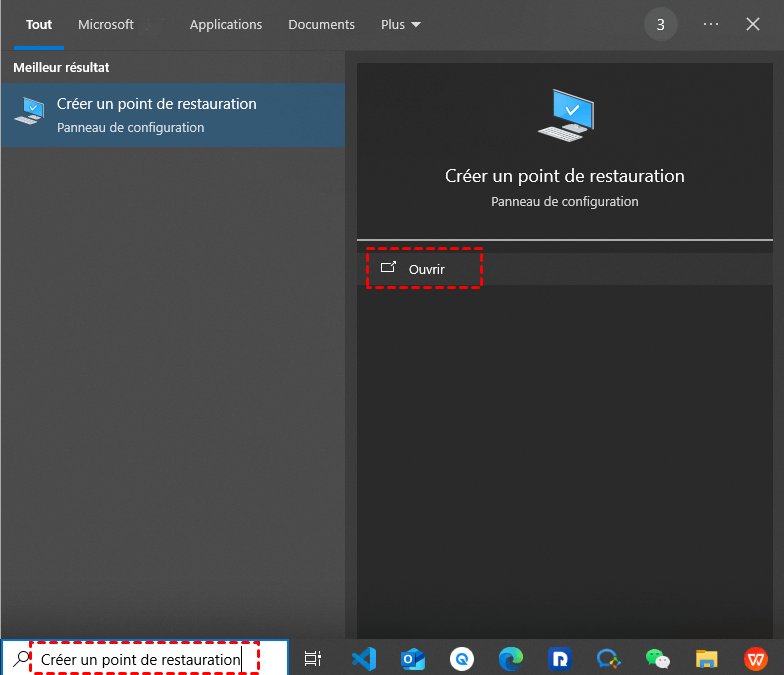The image size is (784, 675).
Task: Click the Task View taskbar icon
Action: [x=313, y=658]
